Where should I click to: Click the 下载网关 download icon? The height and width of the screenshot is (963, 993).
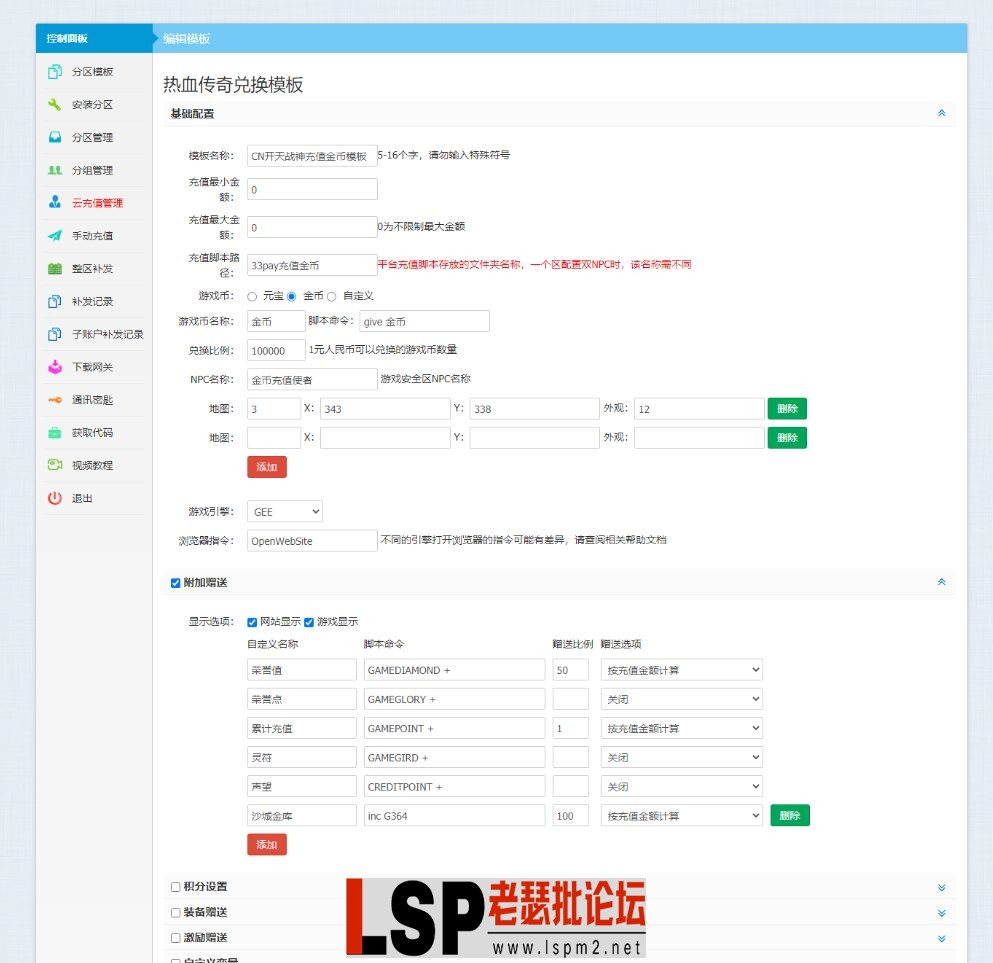(x=55, y=367)
